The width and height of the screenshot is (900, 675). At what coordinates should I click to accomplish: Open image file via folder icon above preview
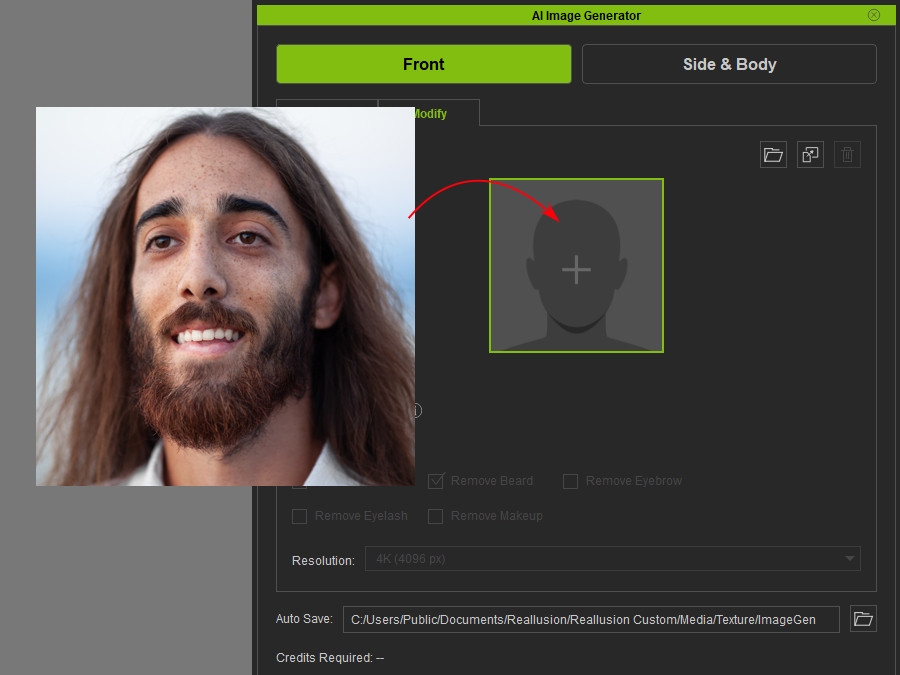(773, 154)
